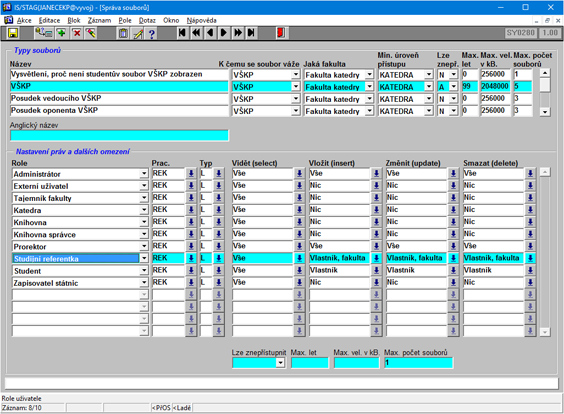Click the Max. počet souborů field showing 1
This screenshot has width=564, height=414.
(419, 363)
